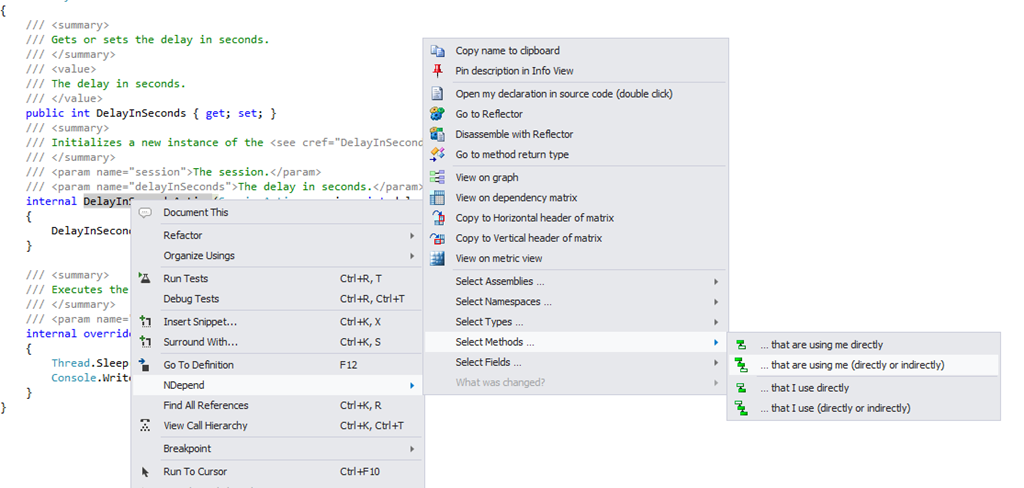The height and width of the screenshot is (488, 1024).
Task: Click the Run Tests flask icon
Action: tap(145, 278)
